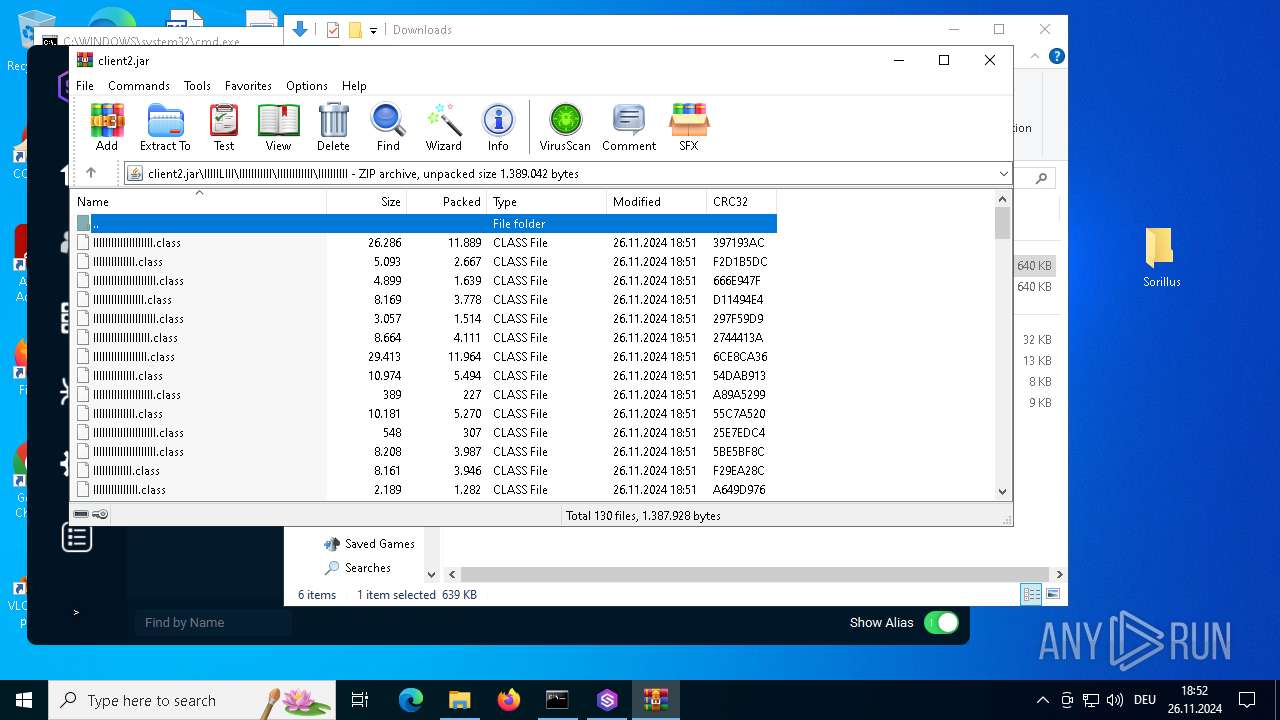1280x720 pixels.
Task: Click the Extract To toolbar icon
Action: click(x=165, y=127)
